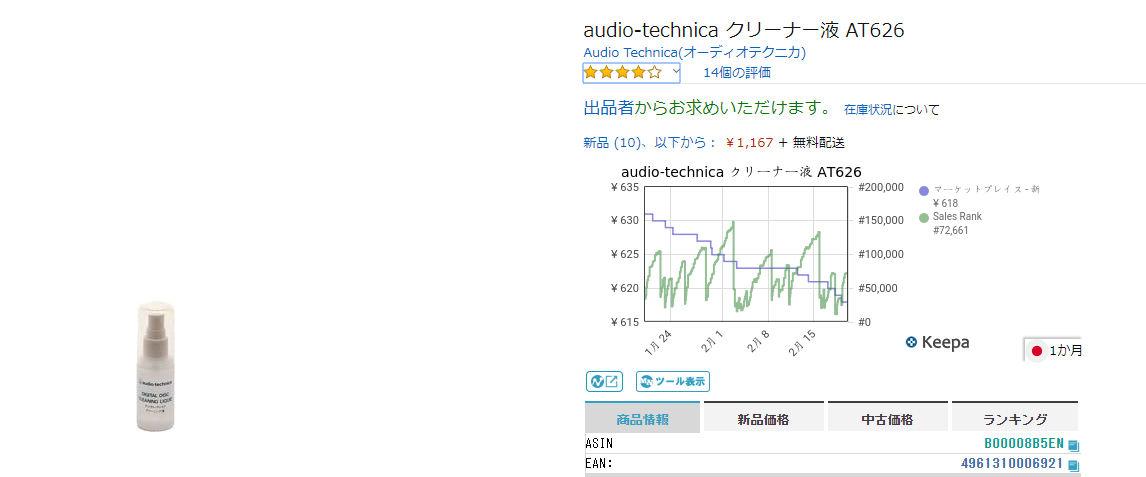Screen dimensions: 1146x477
Task: Toggle the Sales Rank legend series
Action: pos(956,216)
